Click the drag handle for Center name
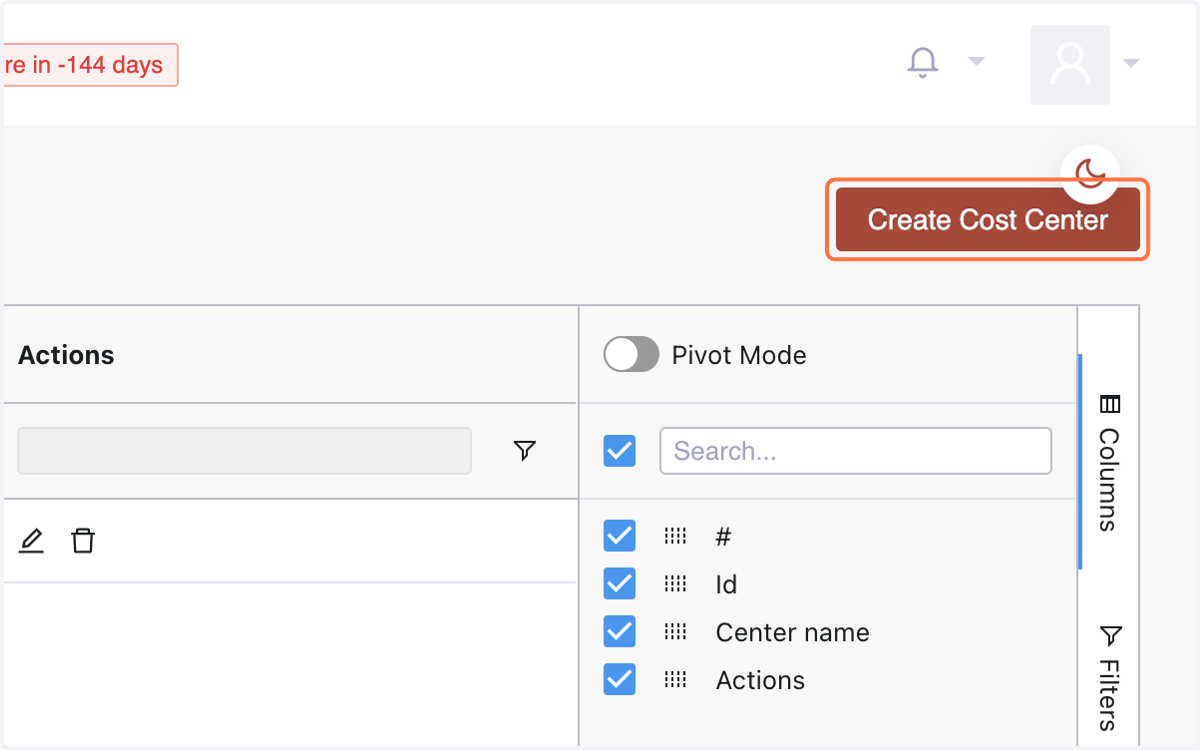 tap(675, 632)
